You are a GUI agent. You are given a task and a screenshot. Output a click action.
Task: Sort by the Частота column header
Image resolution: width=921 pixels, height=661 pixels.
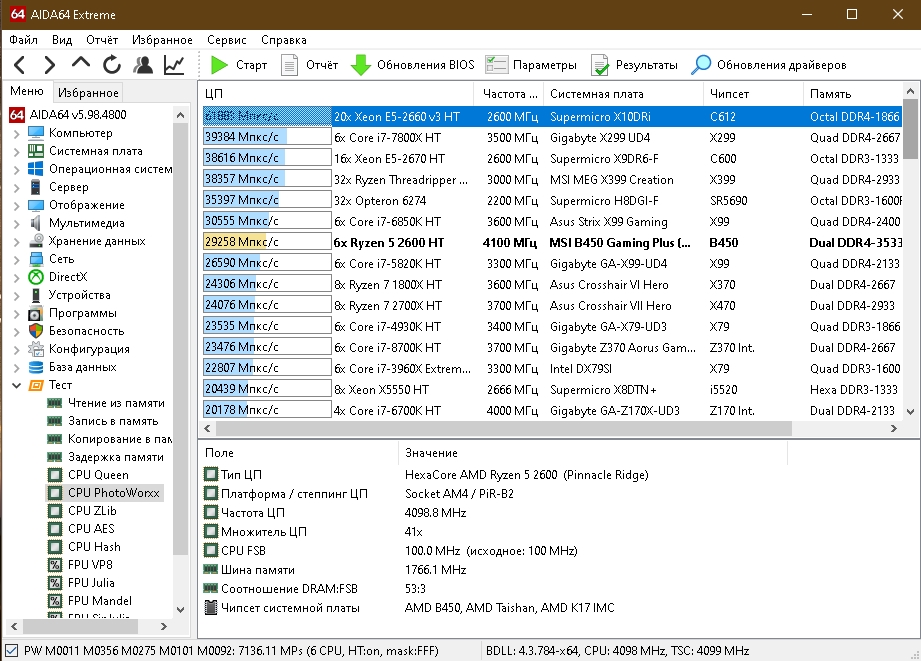tap(509, 93)
